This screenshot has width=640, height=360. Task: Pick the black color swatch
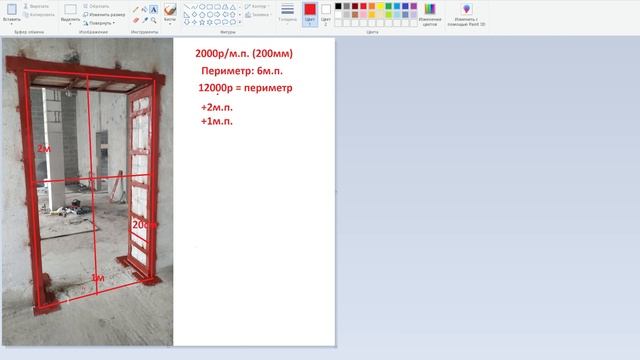338,6
